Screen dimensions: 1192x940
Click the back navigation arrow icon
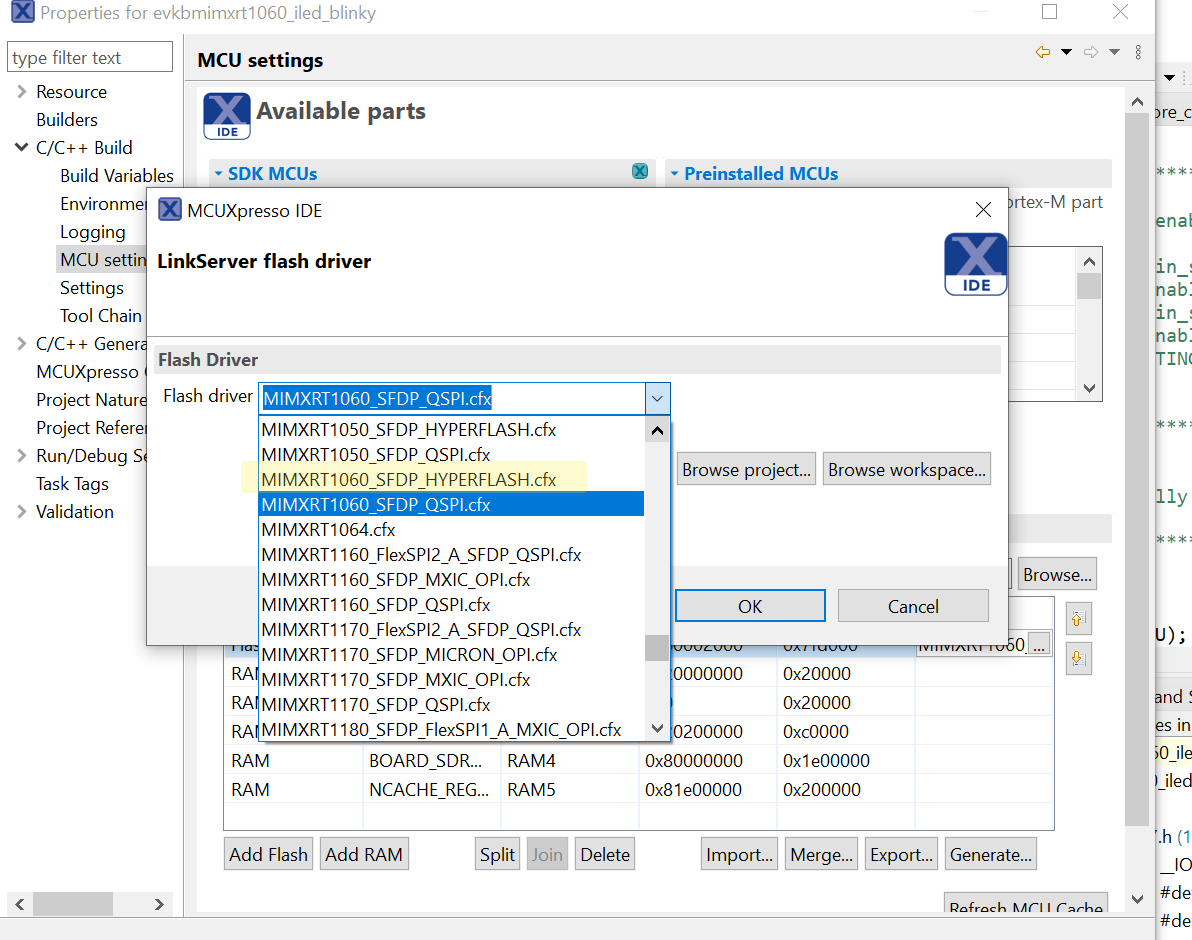click(x=1043, y=52)
